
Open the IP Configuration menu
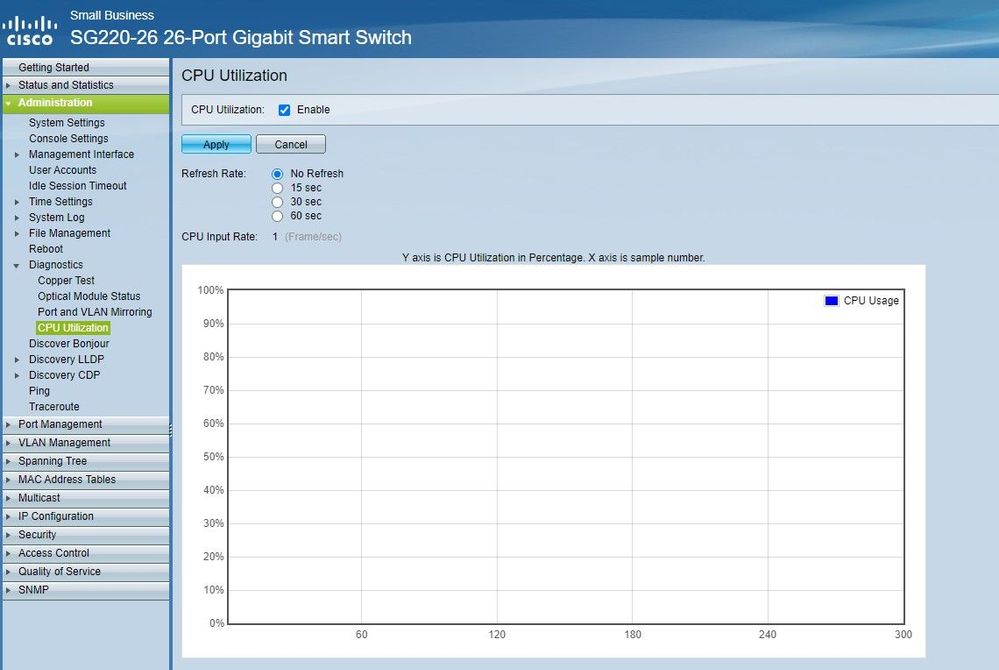pos(86,517)
